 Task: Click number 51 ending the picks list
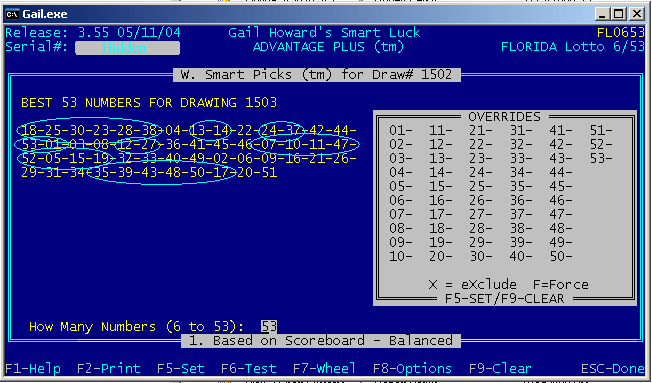pos(269,172)
